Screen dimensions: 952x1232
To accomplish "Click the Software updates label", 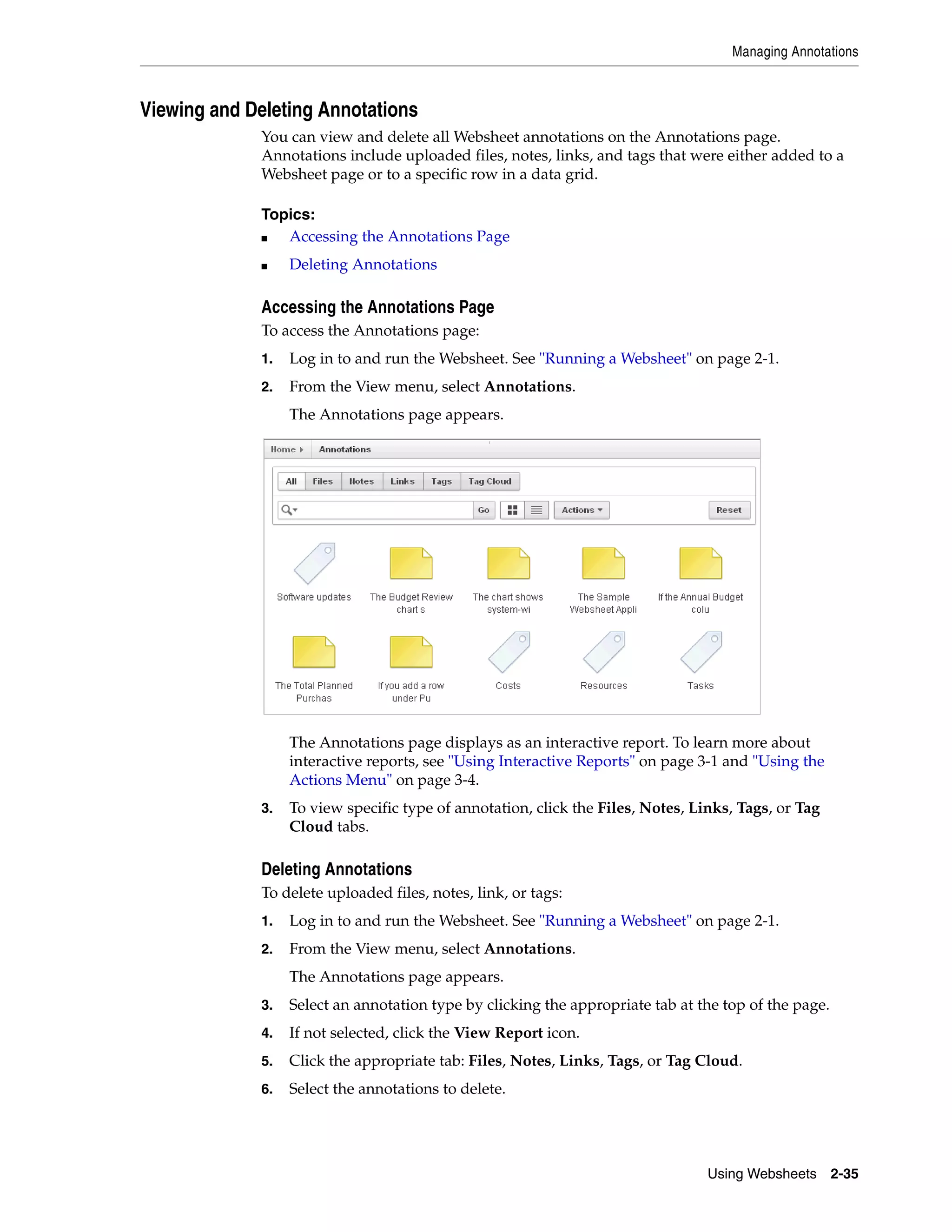I will coord(314,597).
